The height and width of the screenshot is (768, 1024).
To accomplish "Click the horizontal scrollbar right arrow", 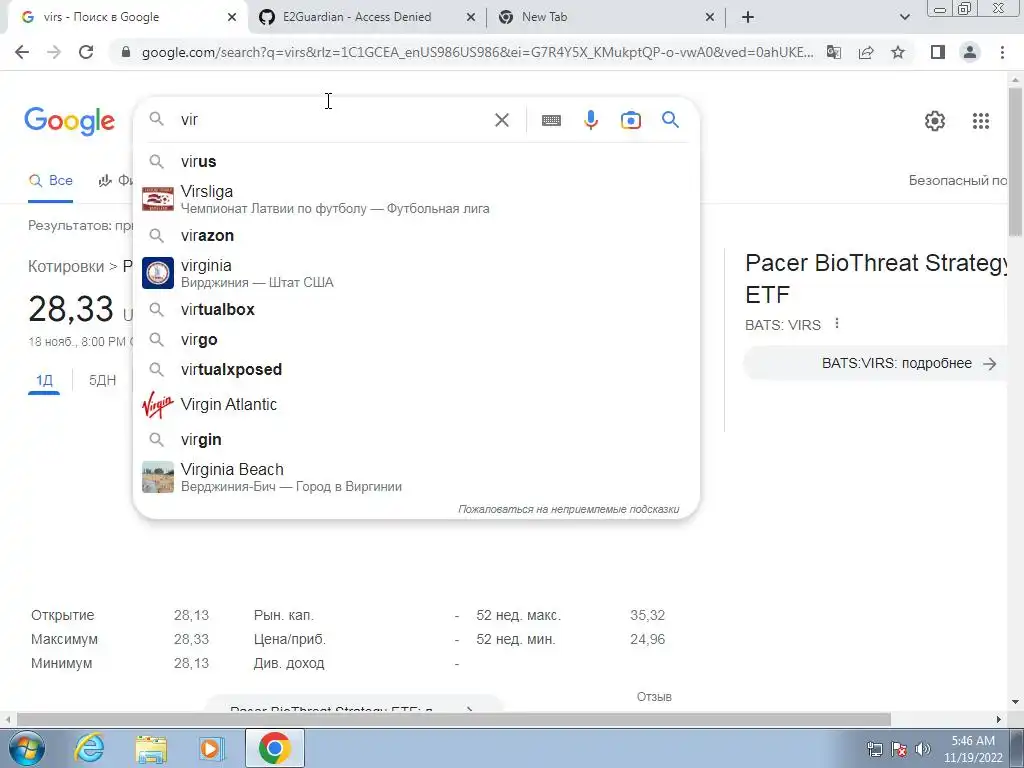I will 999,720.
